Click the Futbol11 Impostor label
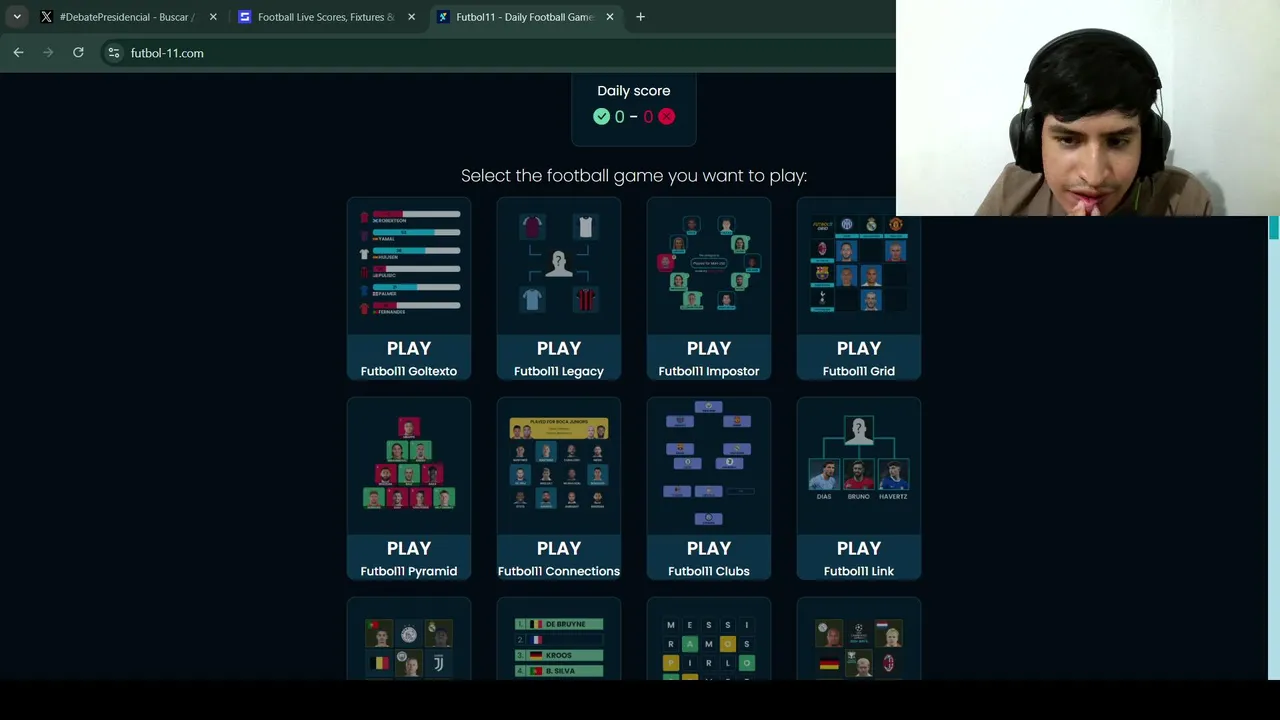This screenshot has width=1280, height=720. click(709, 371)
